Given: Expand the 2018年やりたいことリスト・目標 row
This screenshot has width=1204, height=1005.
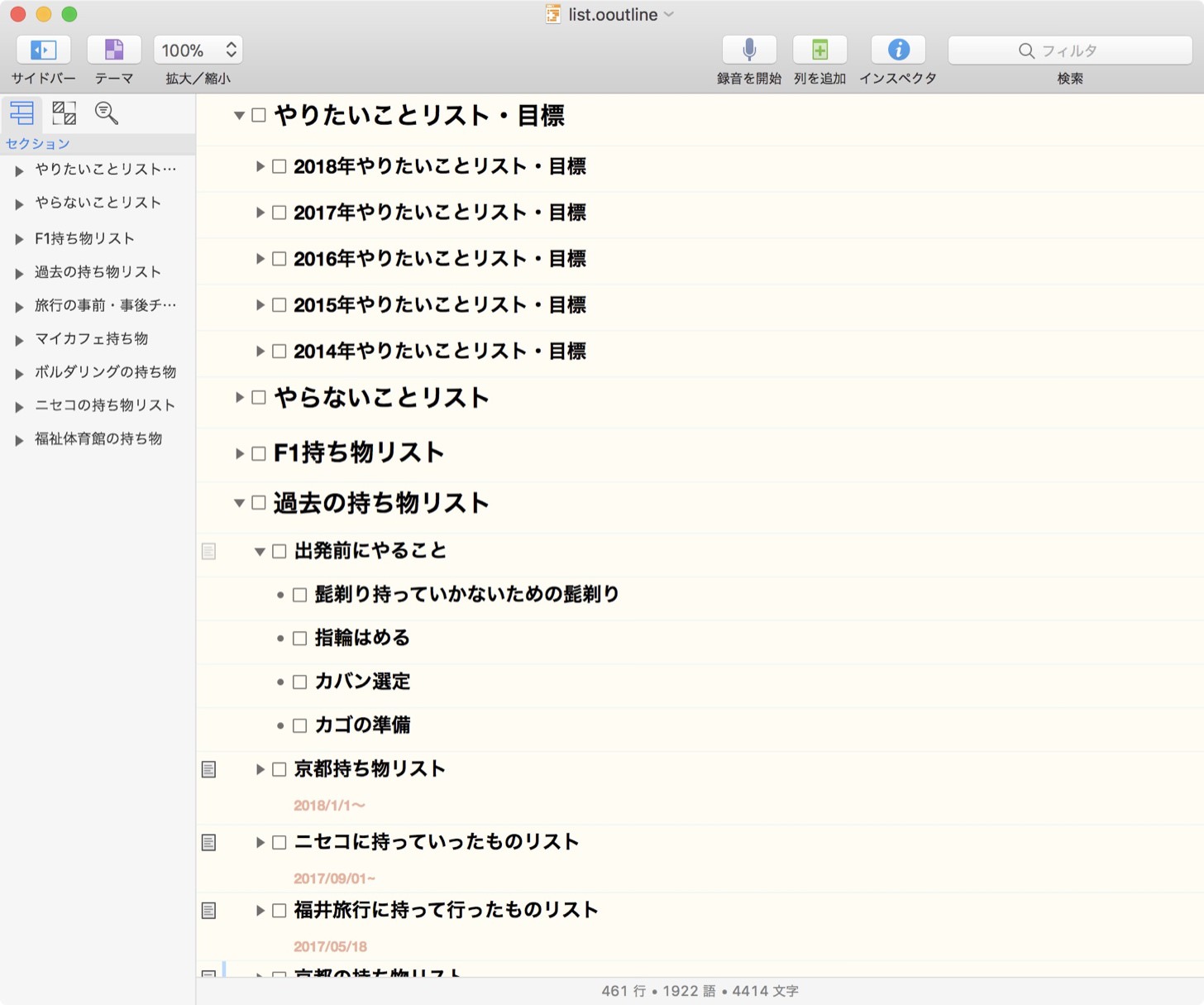Looking at the screenshot, I should [x=260, y=166].
